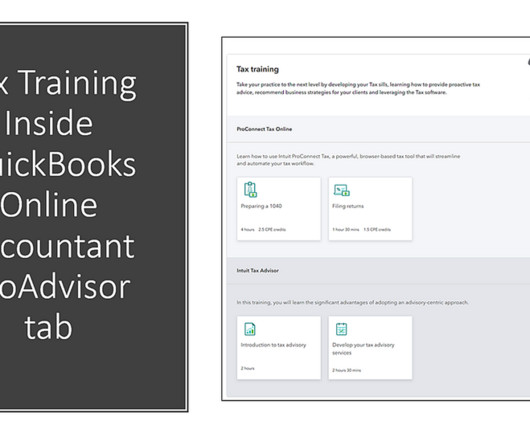Click the 2.5 CPE credits label
The height and width of the screenshot is (442, 530).
tap(272, 229)
